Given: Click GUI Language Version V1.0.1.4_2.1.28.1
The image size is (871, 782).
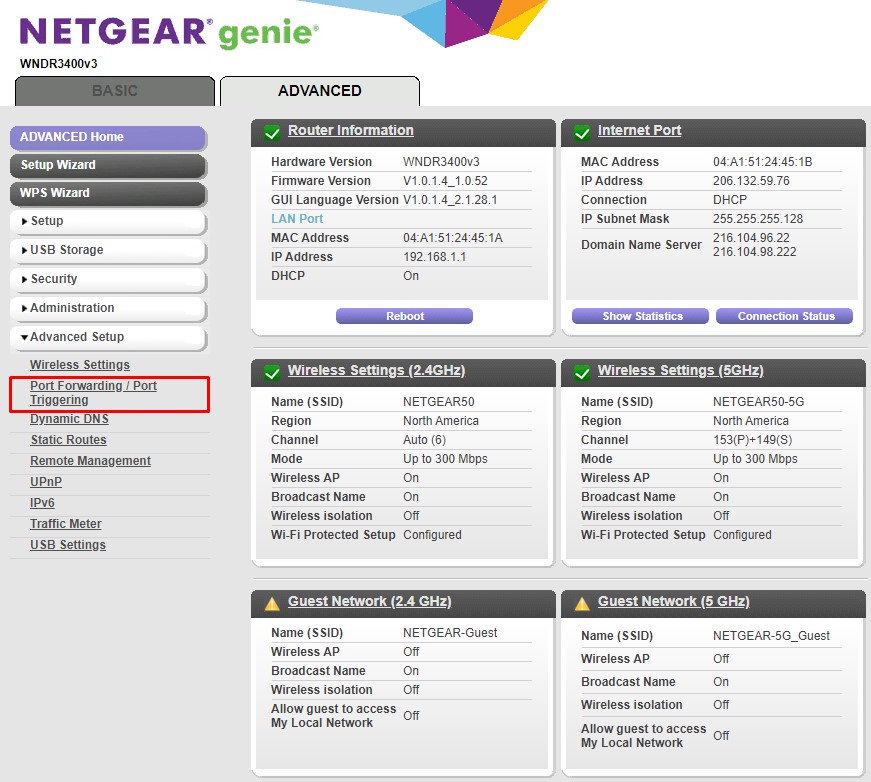Looking at the screenshot, I should [450, 200].
